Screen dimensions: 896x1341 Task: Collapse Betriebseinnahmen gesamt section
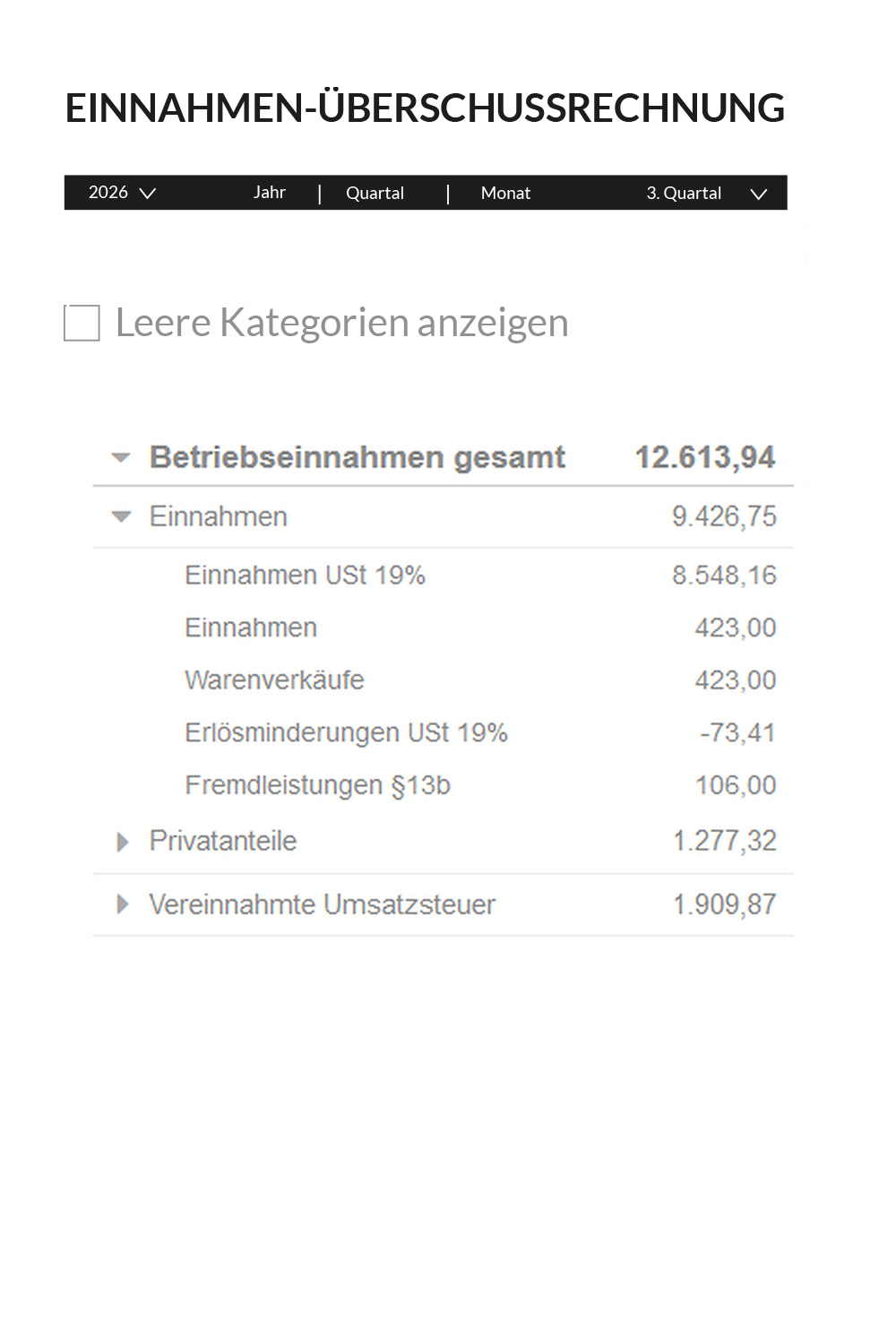(121, 458)
